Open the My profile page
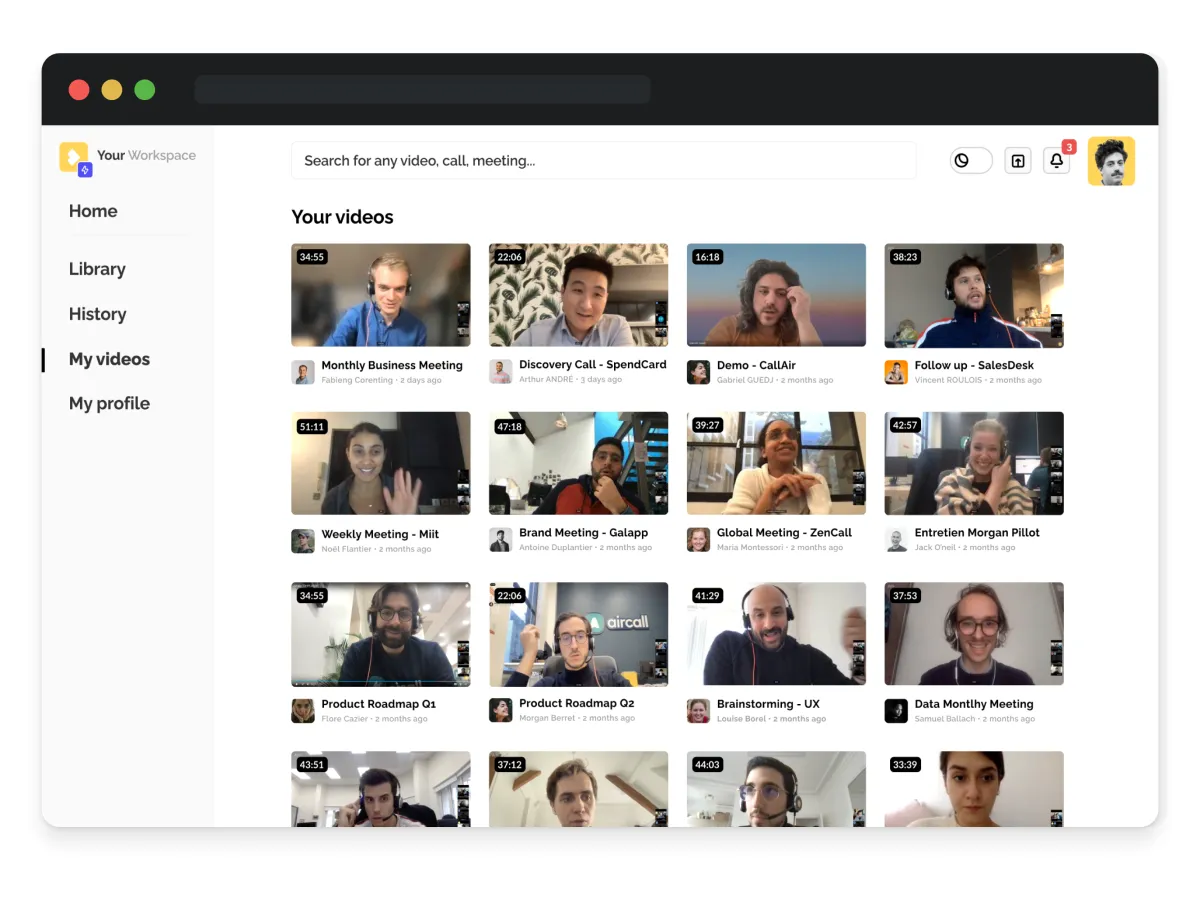1200x900 pixels. (109, 403)
